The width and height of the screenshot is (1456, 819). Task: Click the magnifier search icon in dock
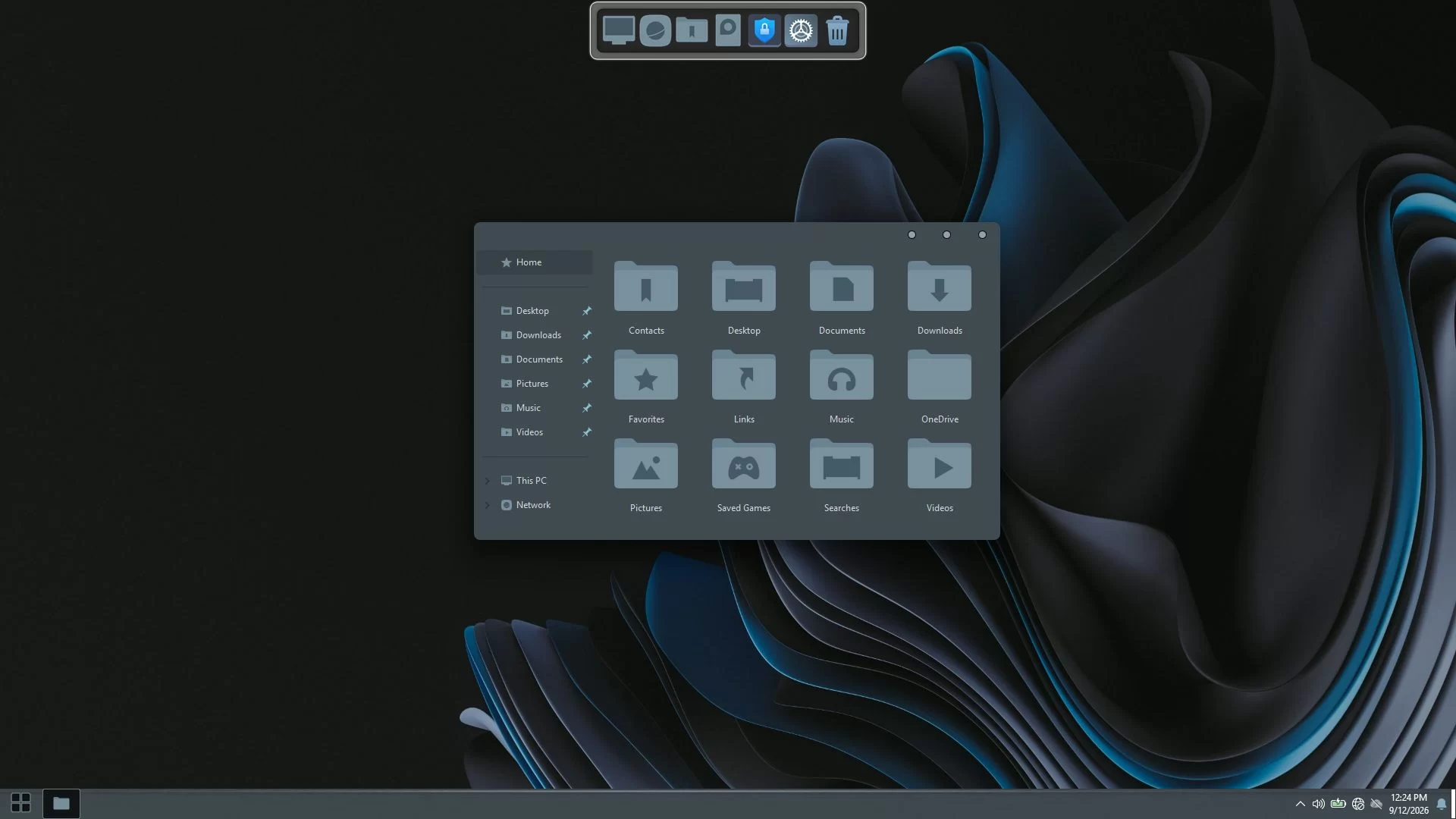click(x=728, y=30)
